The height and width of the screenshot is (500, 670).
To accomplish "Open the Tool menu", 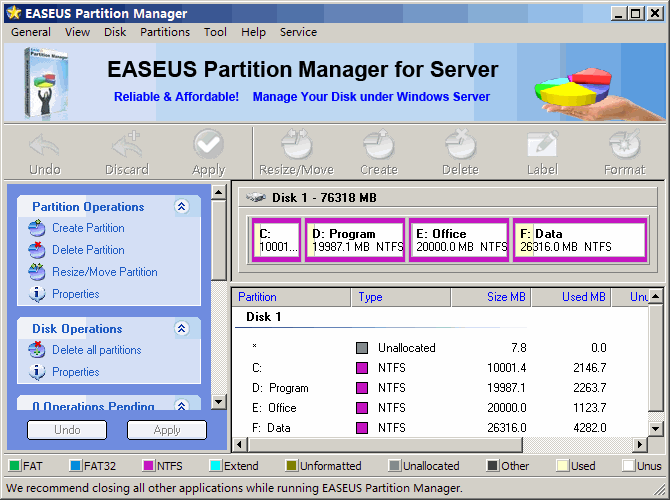I will tap(215, 32).
